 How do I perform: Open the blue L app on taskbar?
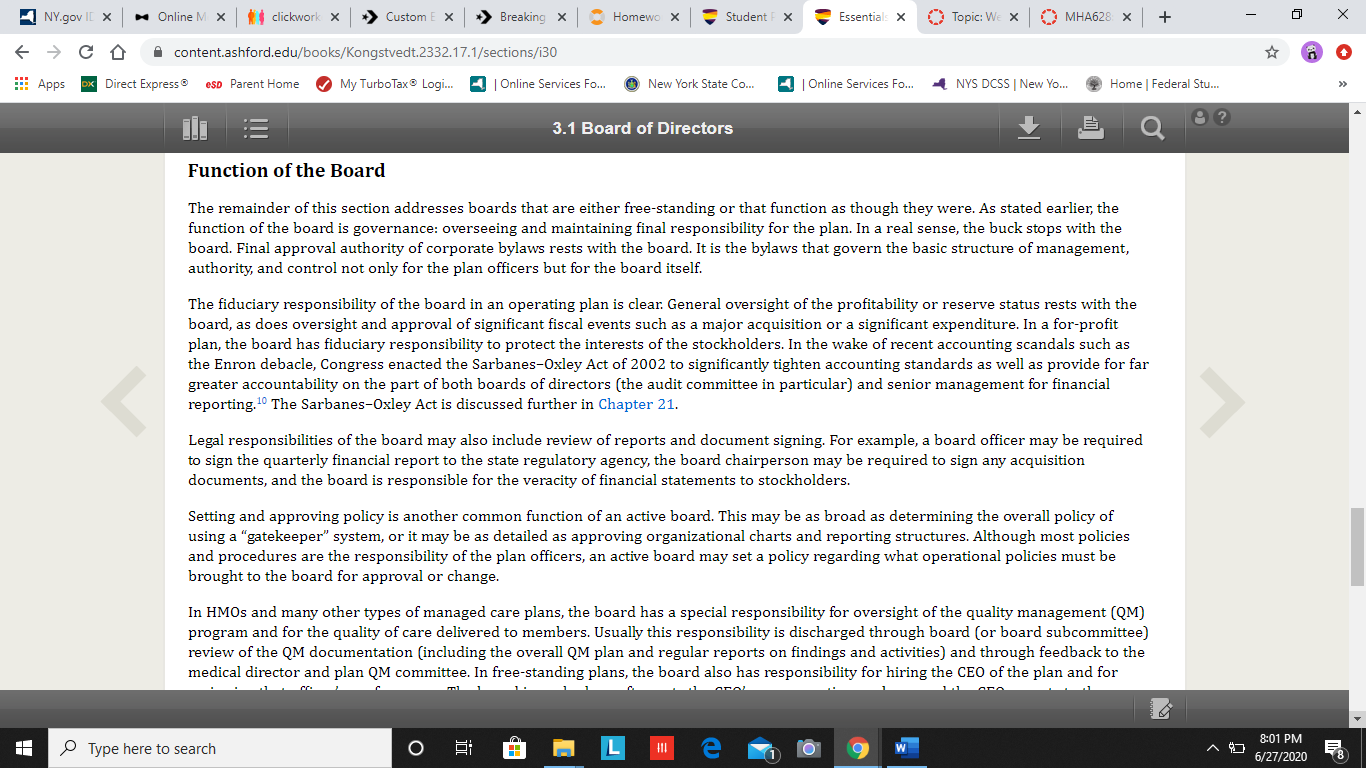(613, 748)
